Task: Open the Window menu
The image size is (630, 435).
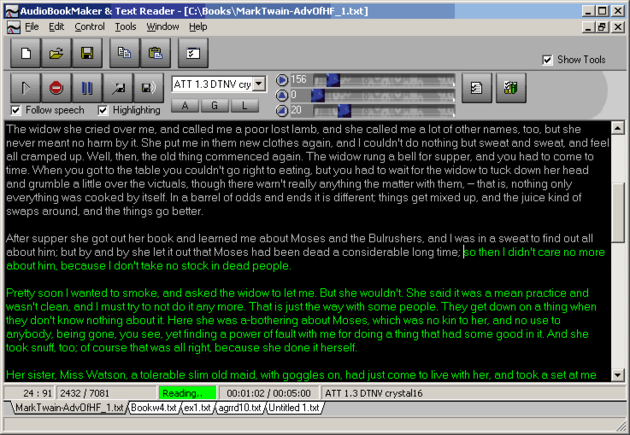Action: coord(163,27)
